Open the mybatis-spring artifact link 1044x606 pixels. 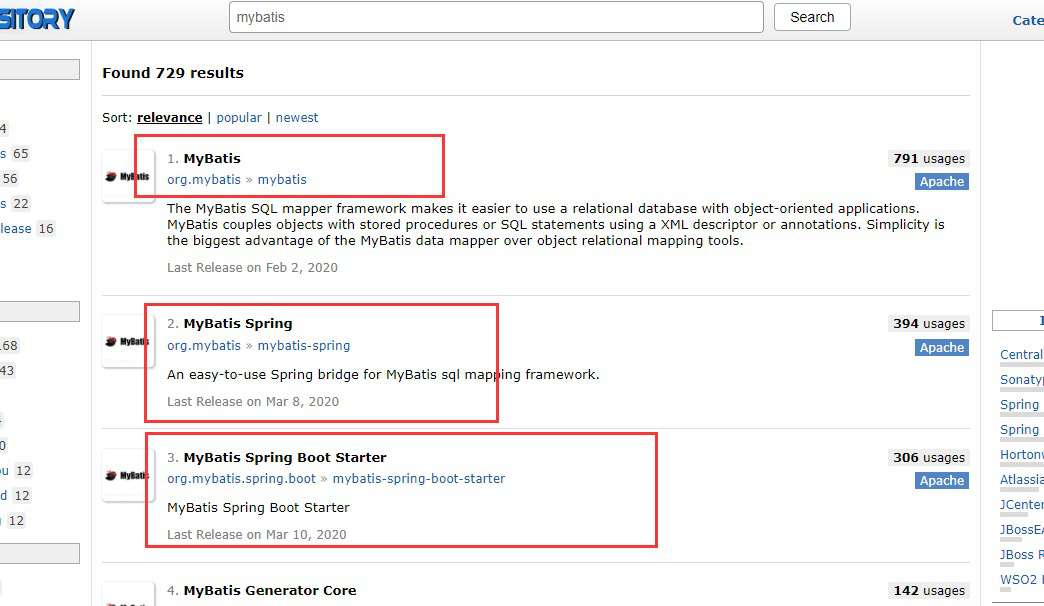click(304, 346)
